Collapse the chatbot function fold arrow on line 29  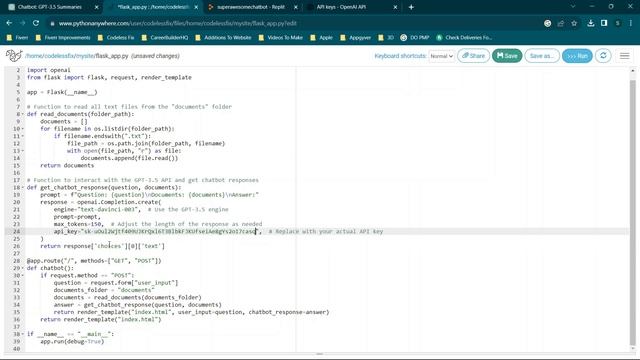tap(23, 268)
